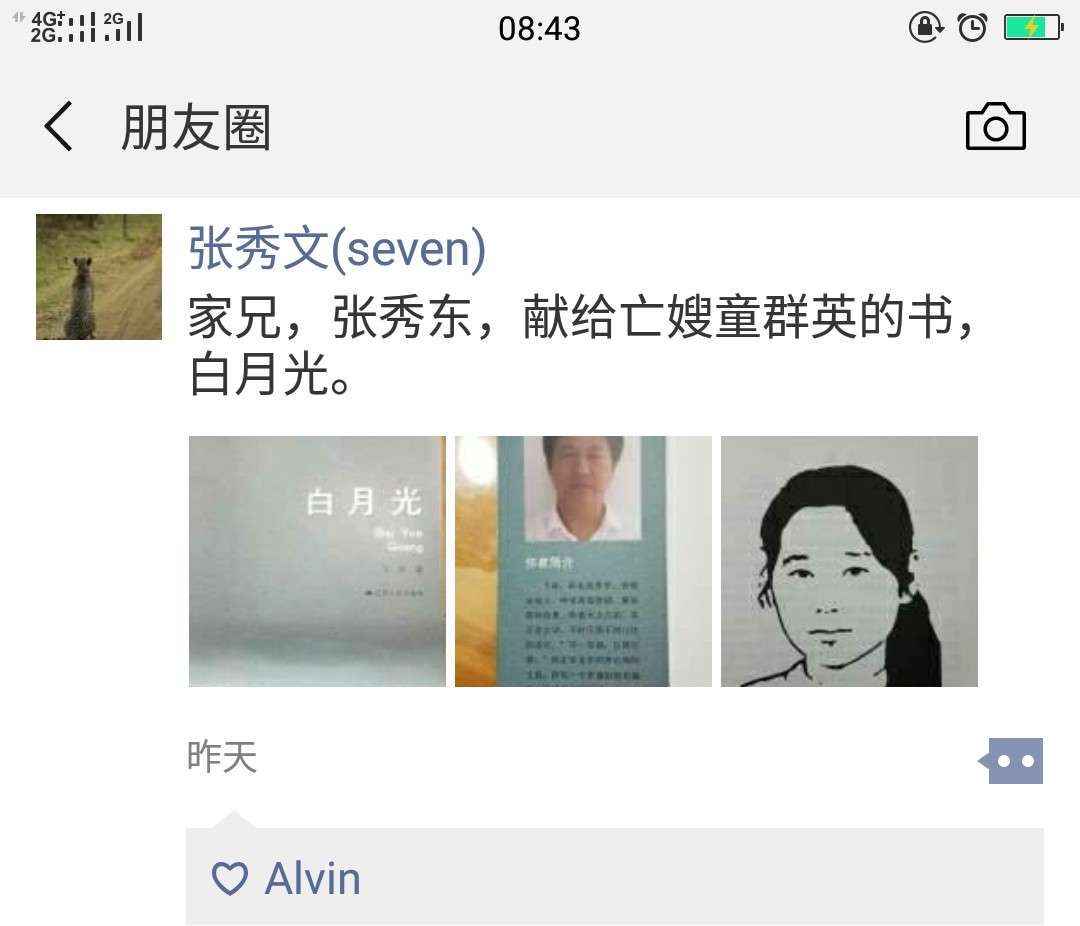Tap the alarm clock status icon
1080x926 pixels.
[972, 28]
